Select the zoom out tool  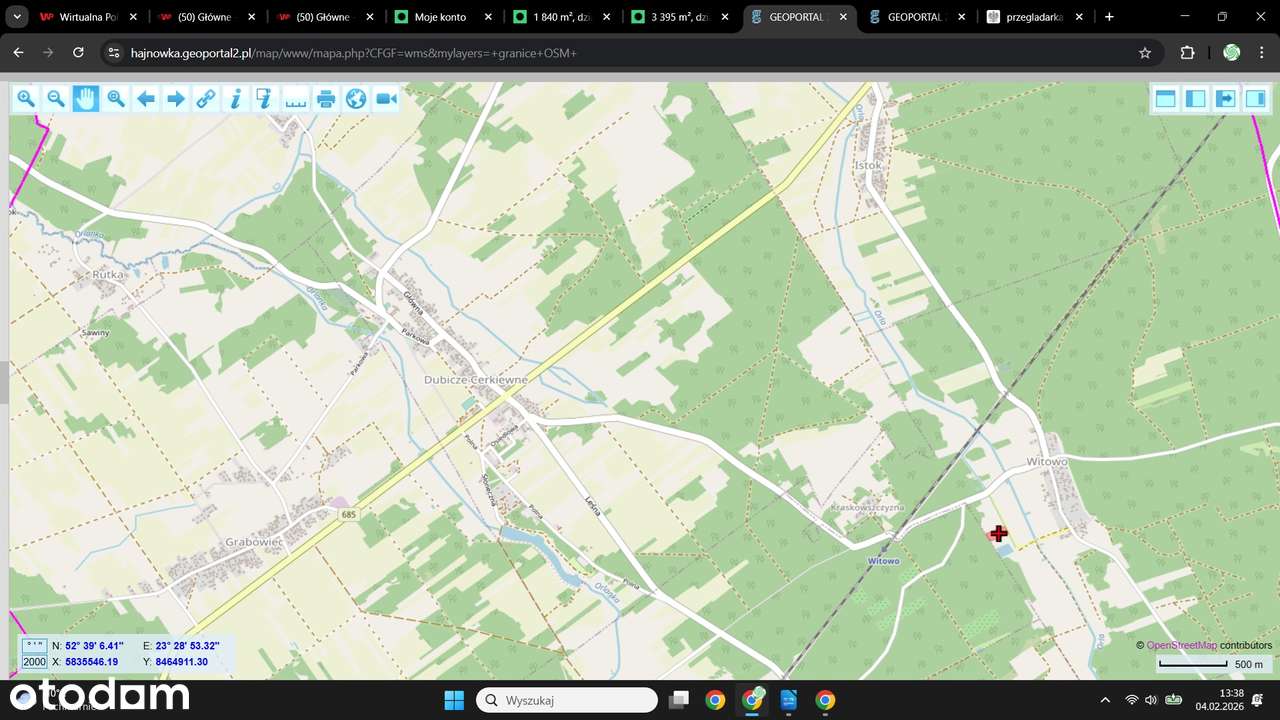[x=56, y=98]
